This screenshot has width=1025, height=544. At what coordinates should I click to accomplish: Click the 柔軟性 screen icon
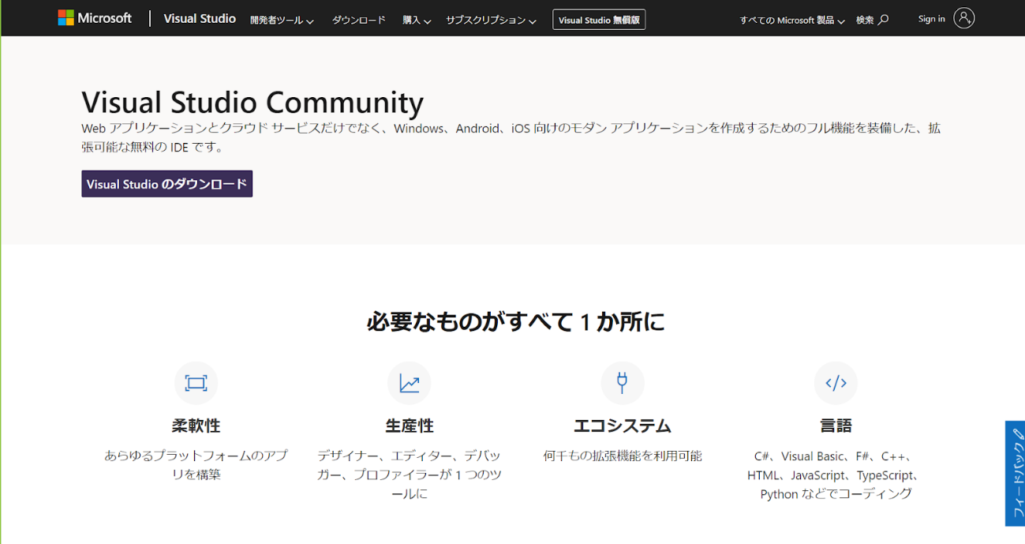pyautogui.click(x=195, y=382)
